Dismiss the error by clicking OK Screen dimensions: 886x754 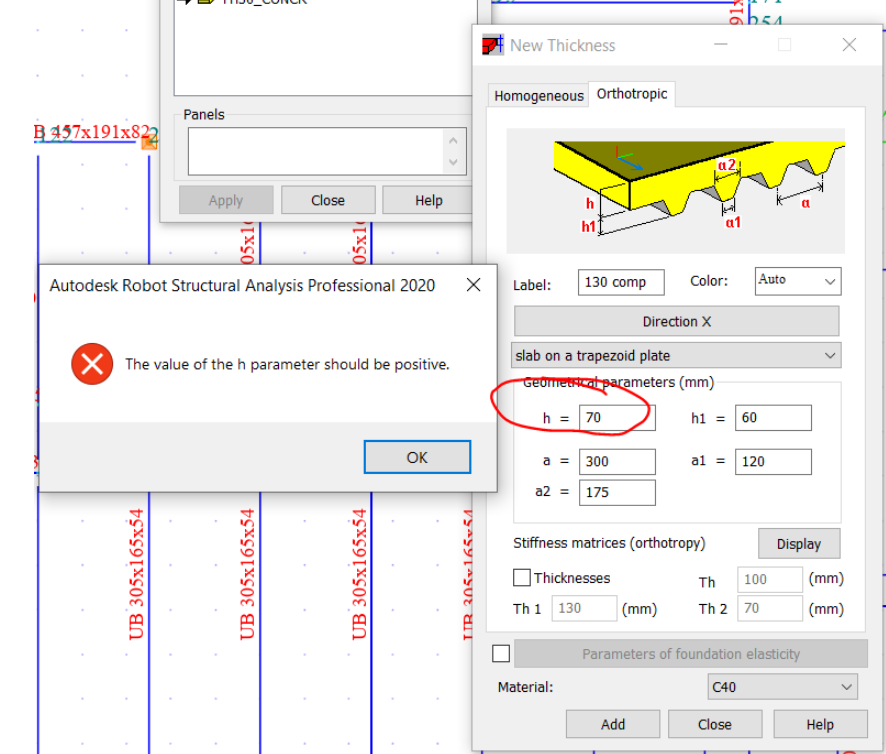(417, 456)
